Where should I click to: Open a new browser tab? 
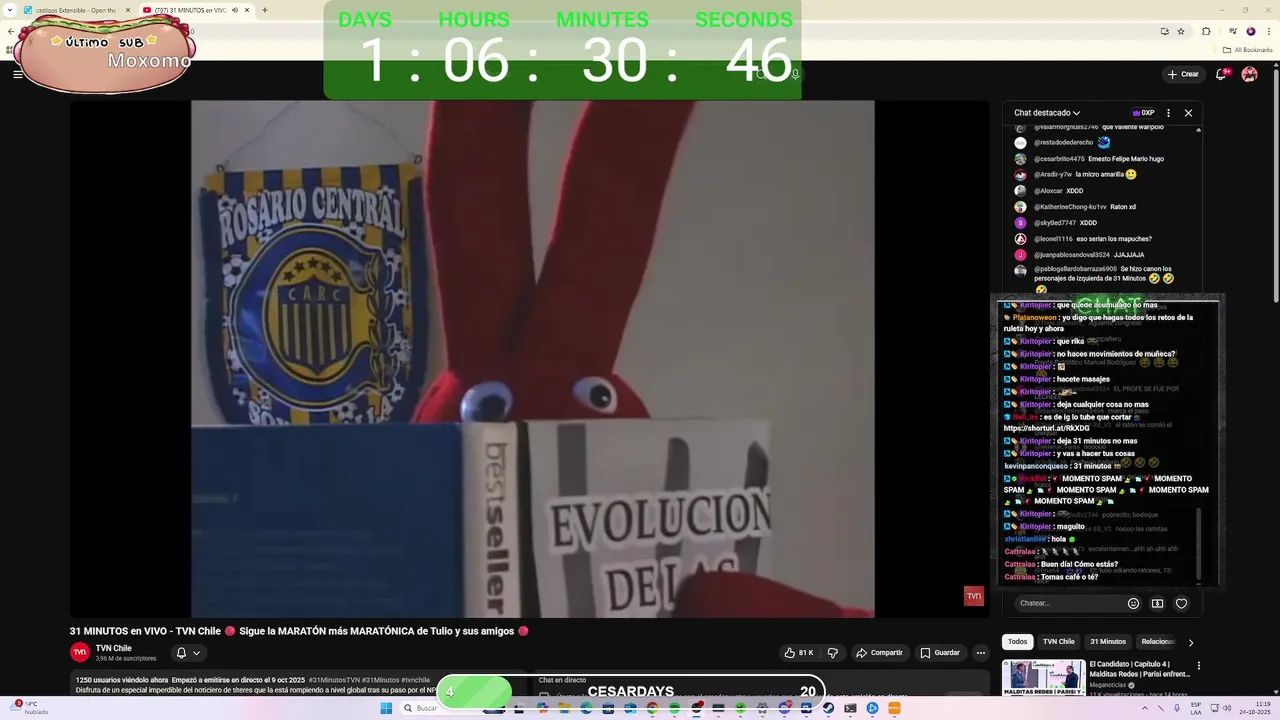(x=264, y=10)
